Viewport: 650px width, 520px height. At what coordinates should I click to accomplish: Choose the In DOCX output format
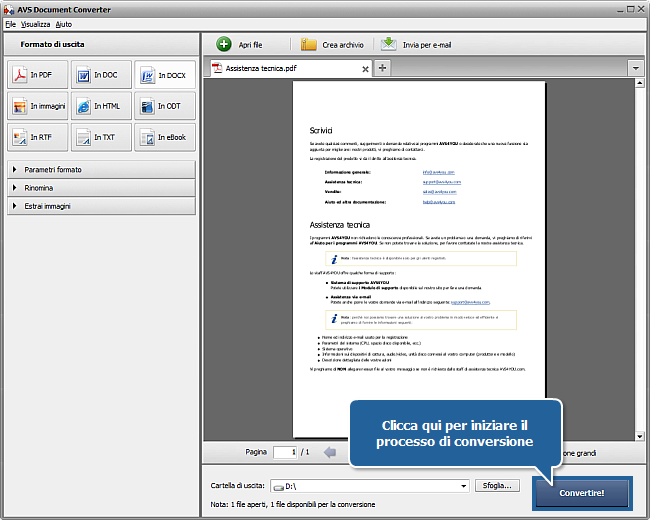[165, 75]
